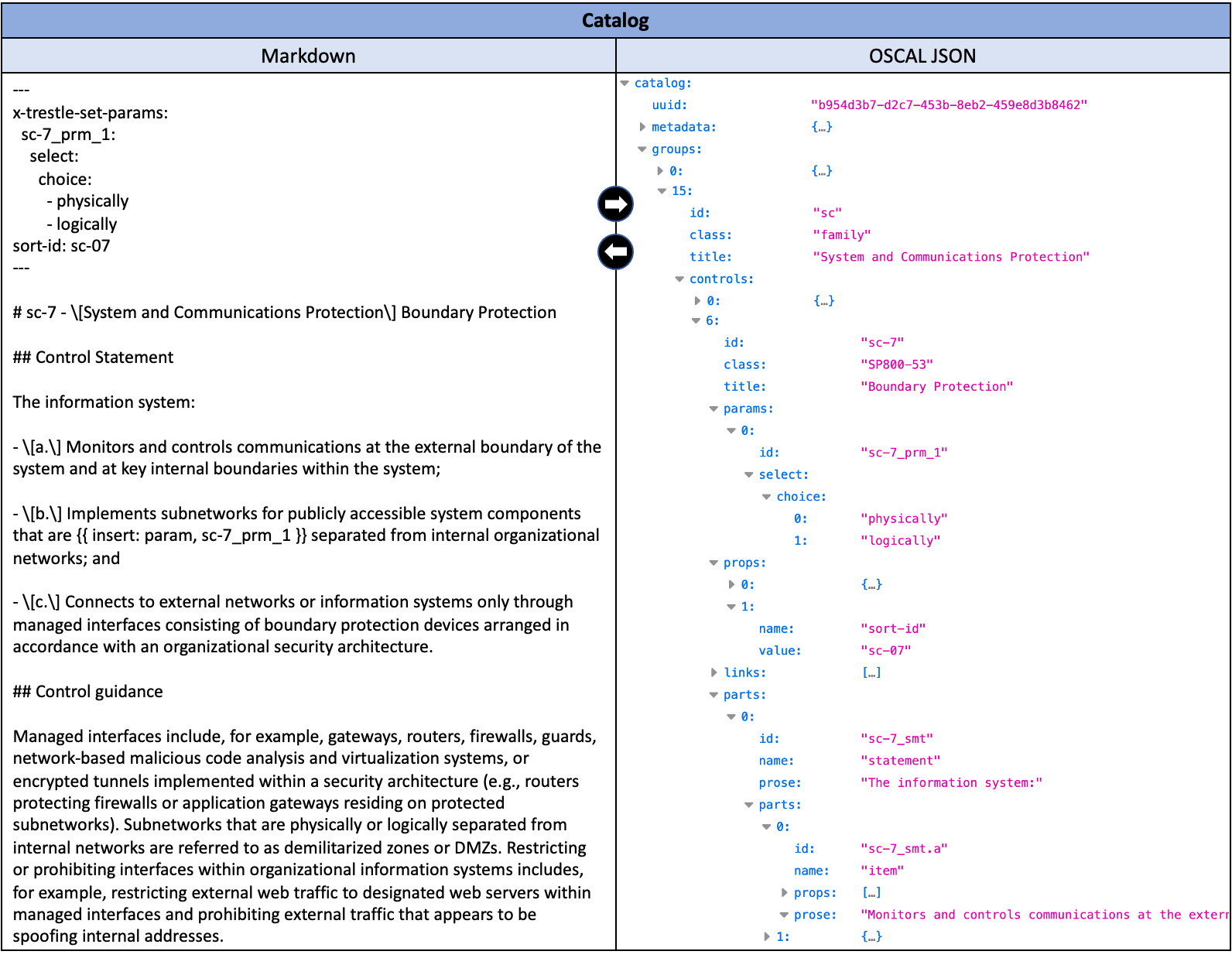Expand group 0 under groups

660,171
